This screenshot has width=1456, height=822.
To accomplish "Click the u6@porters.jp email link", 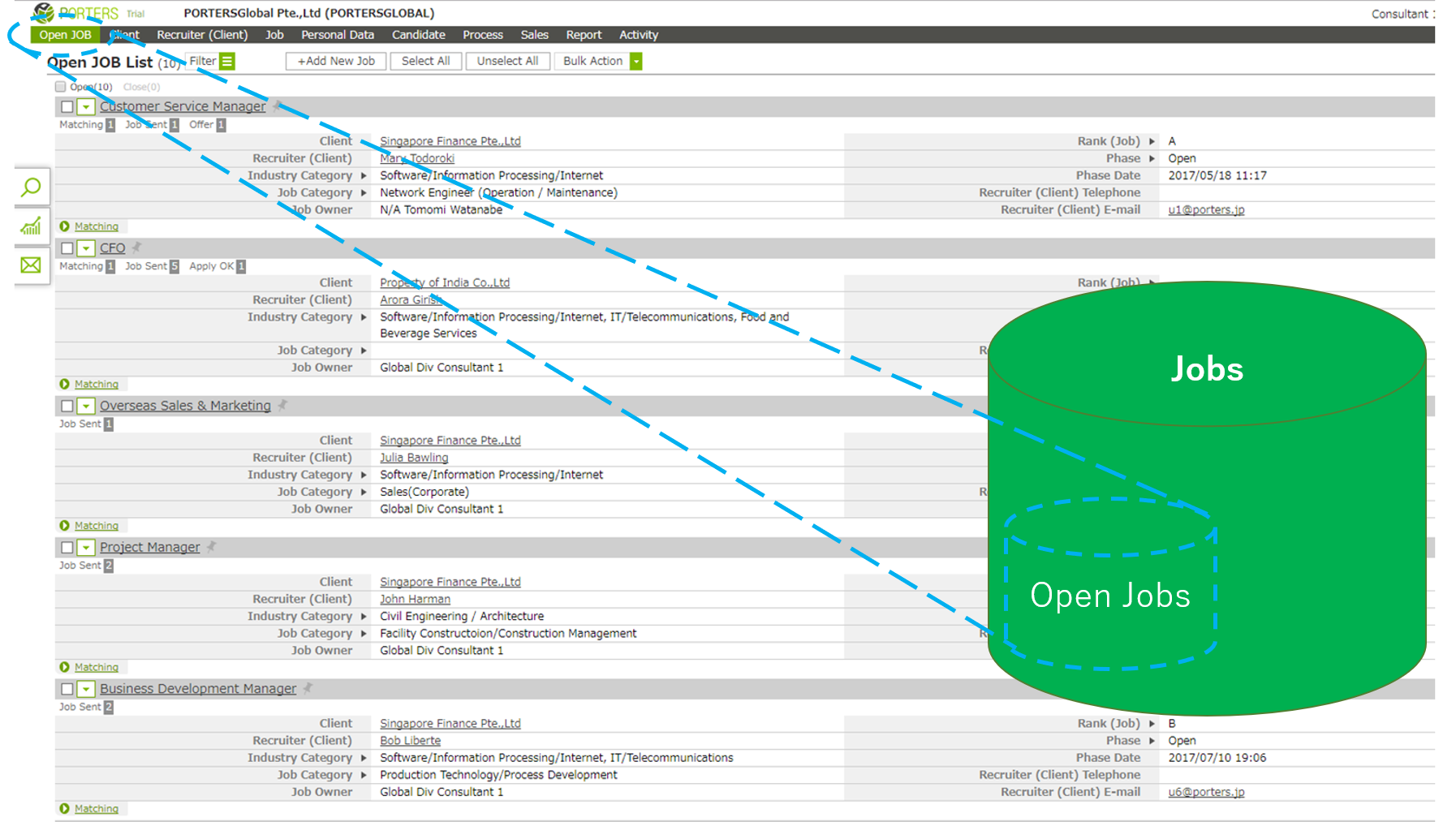I will (x=1206, y=792).
